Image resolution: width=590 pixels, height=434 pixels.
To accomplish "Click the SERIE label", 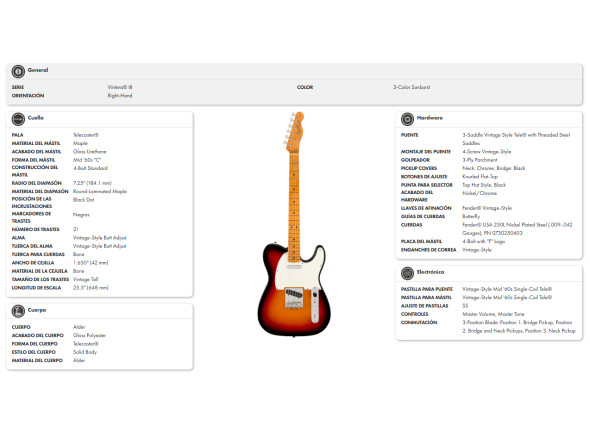I will coord(18,87).
